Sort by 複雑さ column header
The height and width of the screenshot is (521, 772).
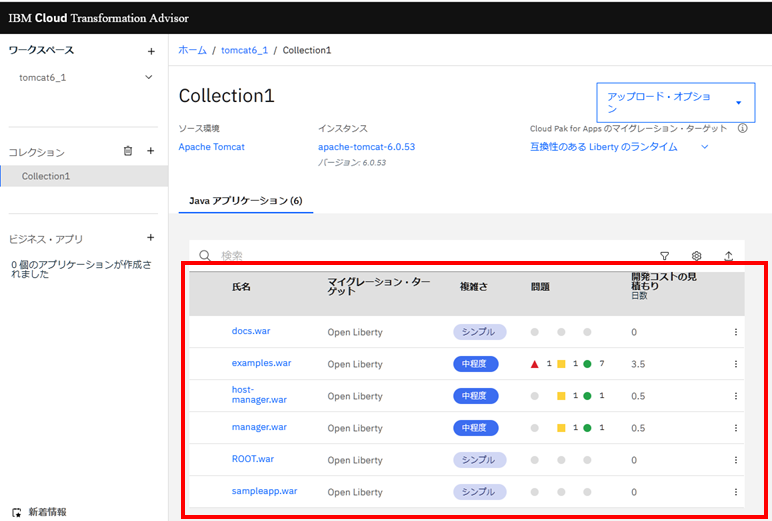(474, 287)
